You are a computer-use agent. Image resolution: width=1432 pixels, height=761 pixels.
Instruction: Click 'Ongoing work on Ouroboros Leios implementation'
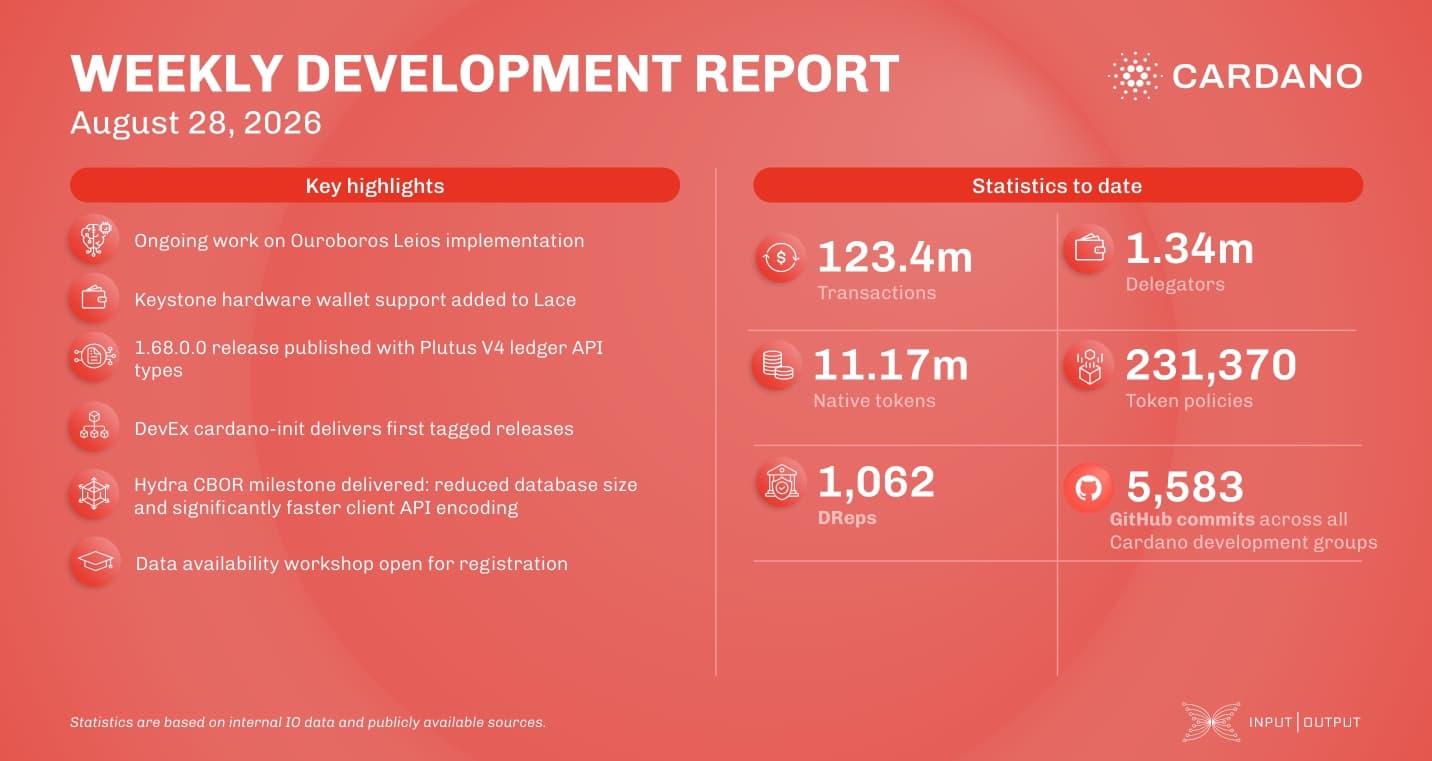pyautogui.click(x=359, y=240)
